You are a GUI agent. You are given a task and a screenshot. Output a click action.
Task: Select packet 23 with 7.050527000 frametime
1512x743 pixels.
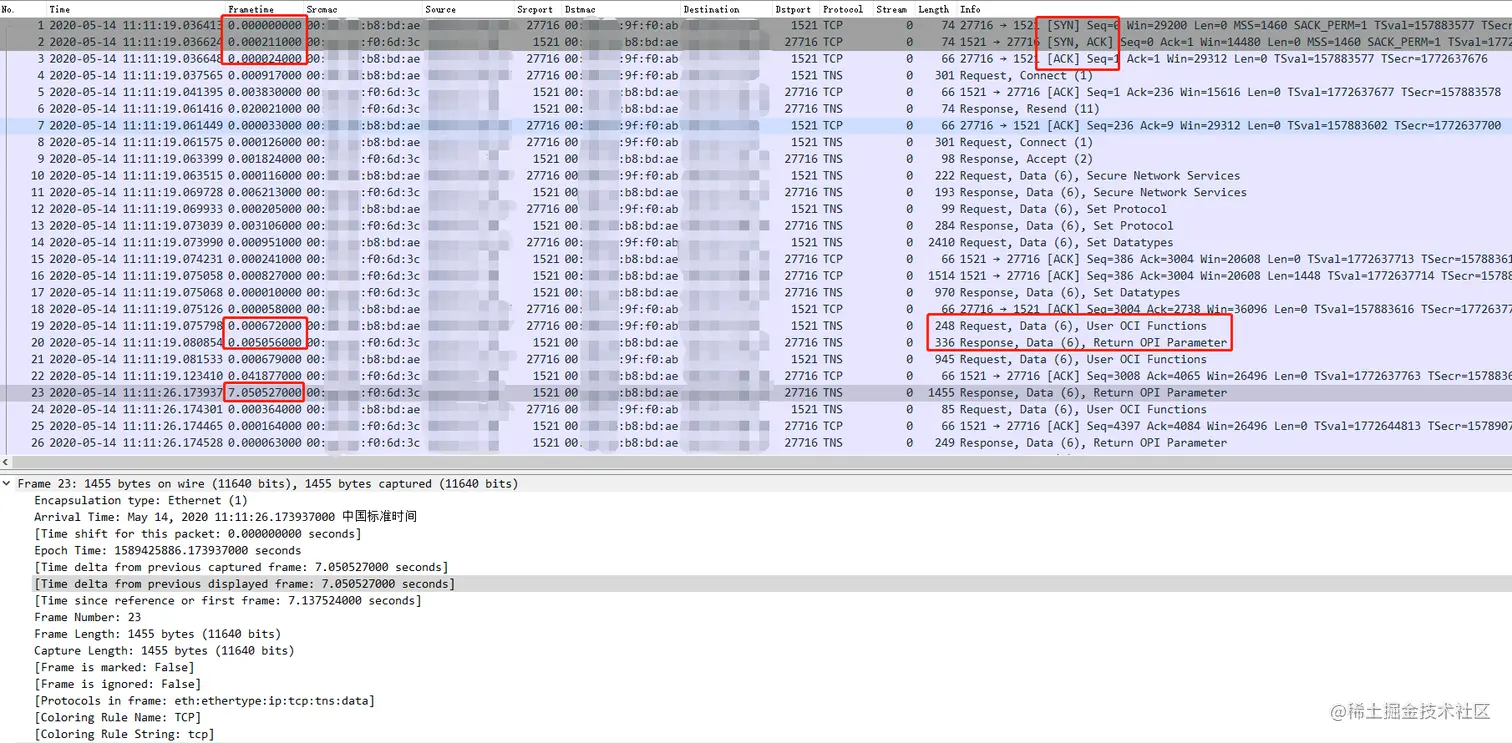pos(756,392)
